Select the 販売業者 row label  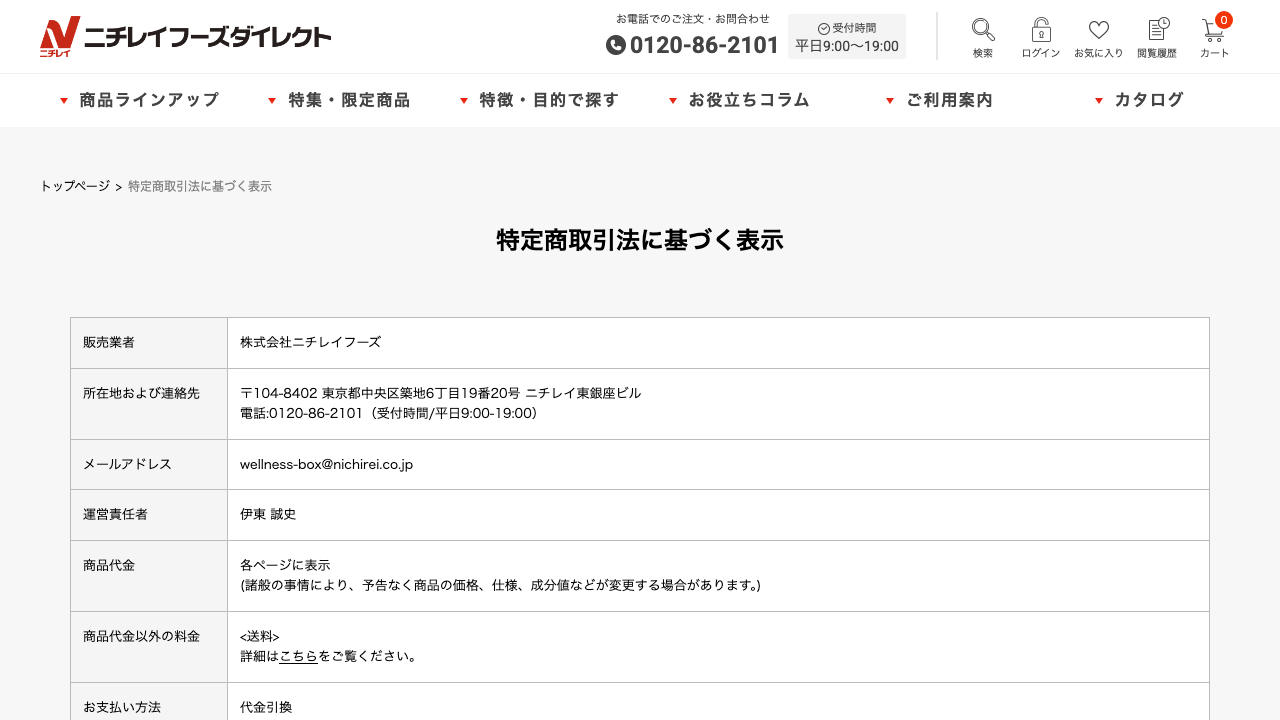coord(109,342)
